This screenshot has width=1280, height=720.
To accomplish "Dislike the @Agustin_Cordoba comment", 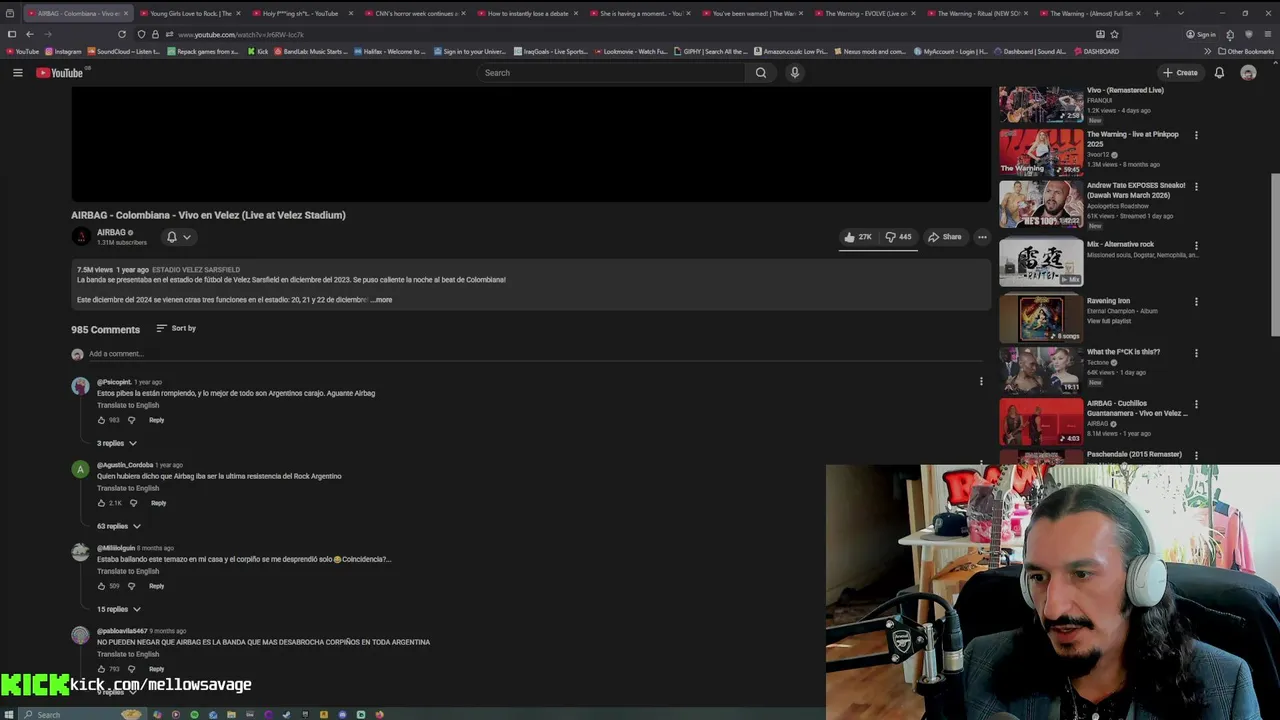I will (x=133, y=503).
